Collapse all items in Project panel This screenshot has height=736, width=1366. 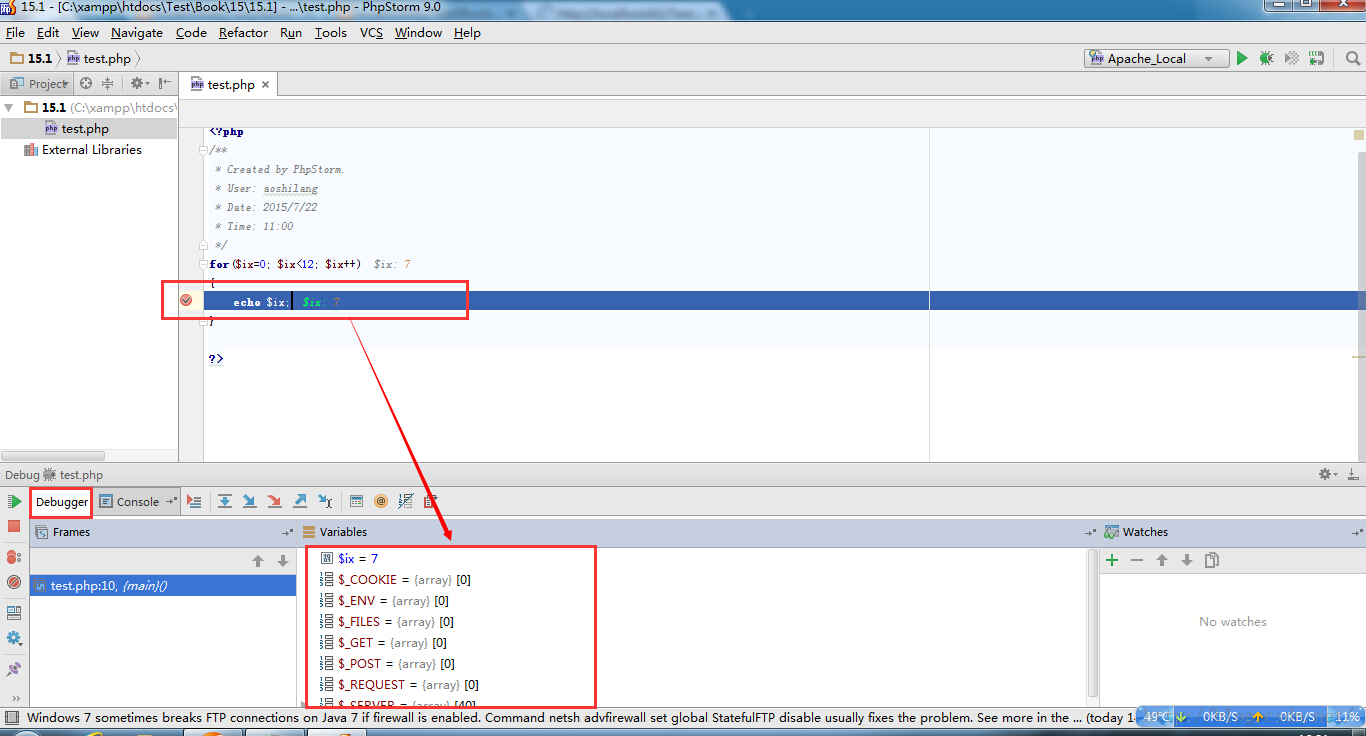click(107, 84)
